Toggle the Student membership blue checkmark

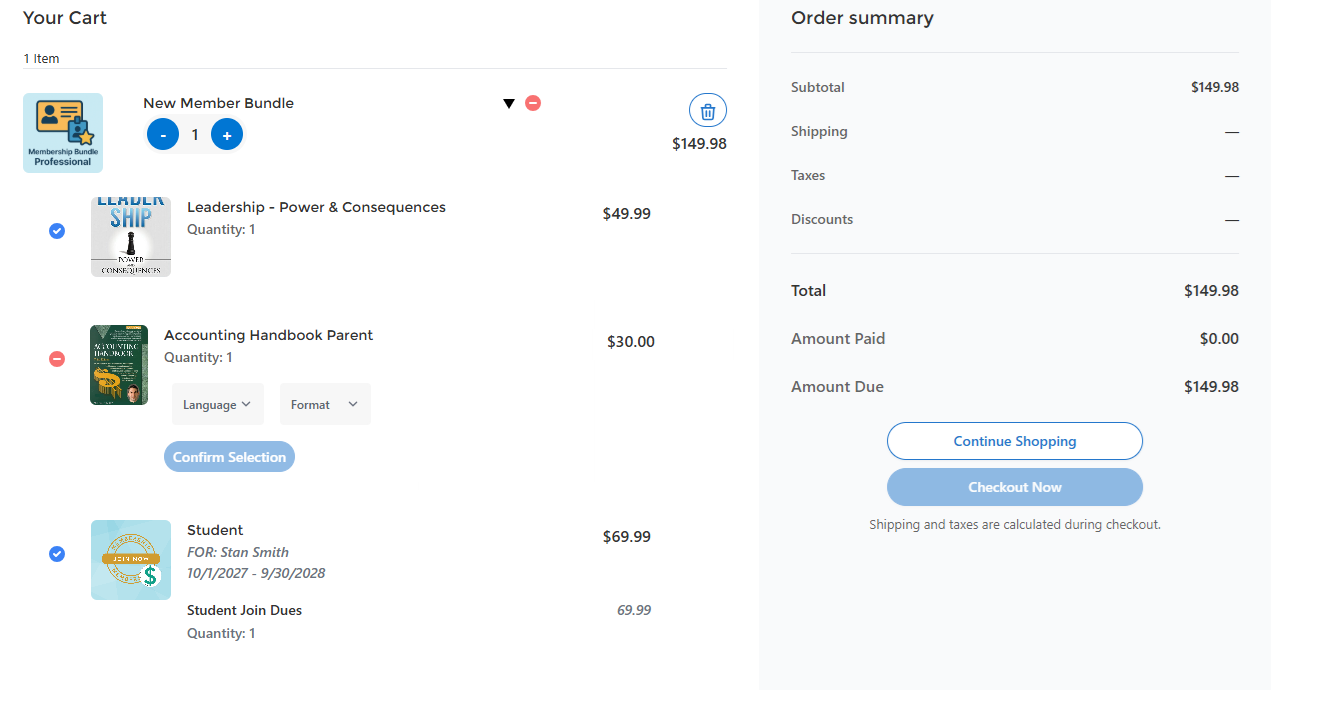pyautogui.click(x=57, y=554)
